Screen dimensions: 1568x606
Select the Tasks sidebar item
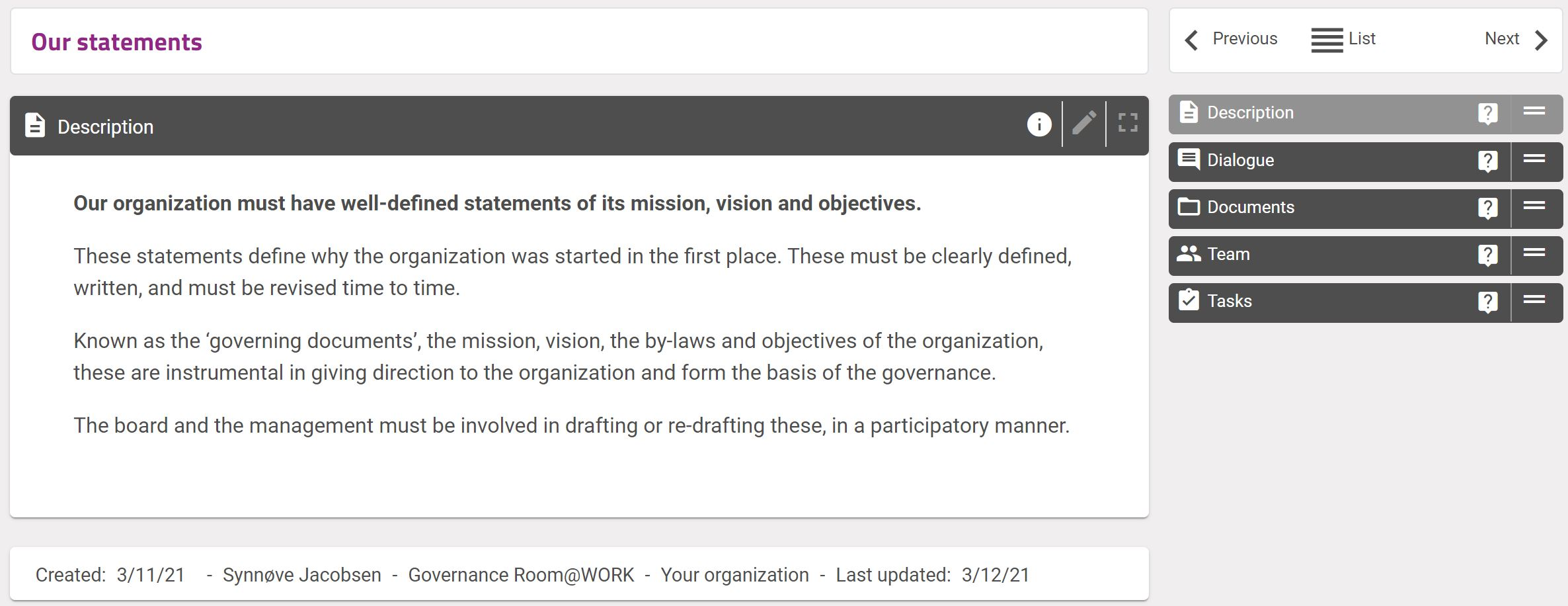[1229, 301]
